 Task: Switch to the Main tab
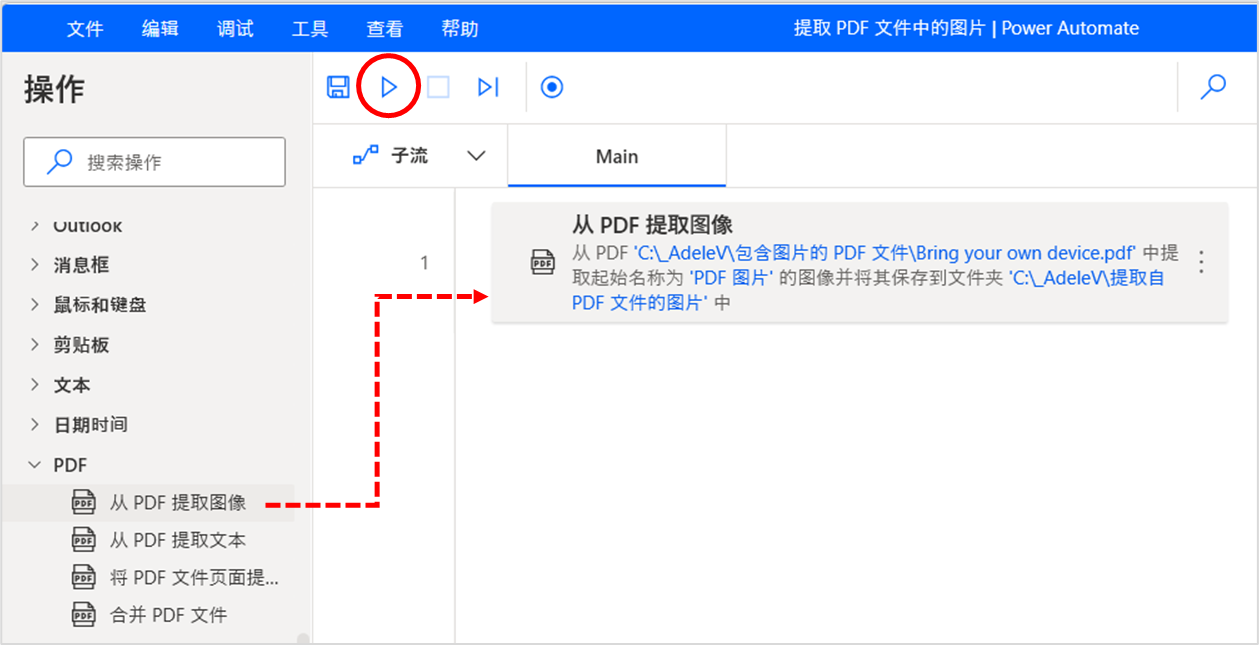[616, 156]
